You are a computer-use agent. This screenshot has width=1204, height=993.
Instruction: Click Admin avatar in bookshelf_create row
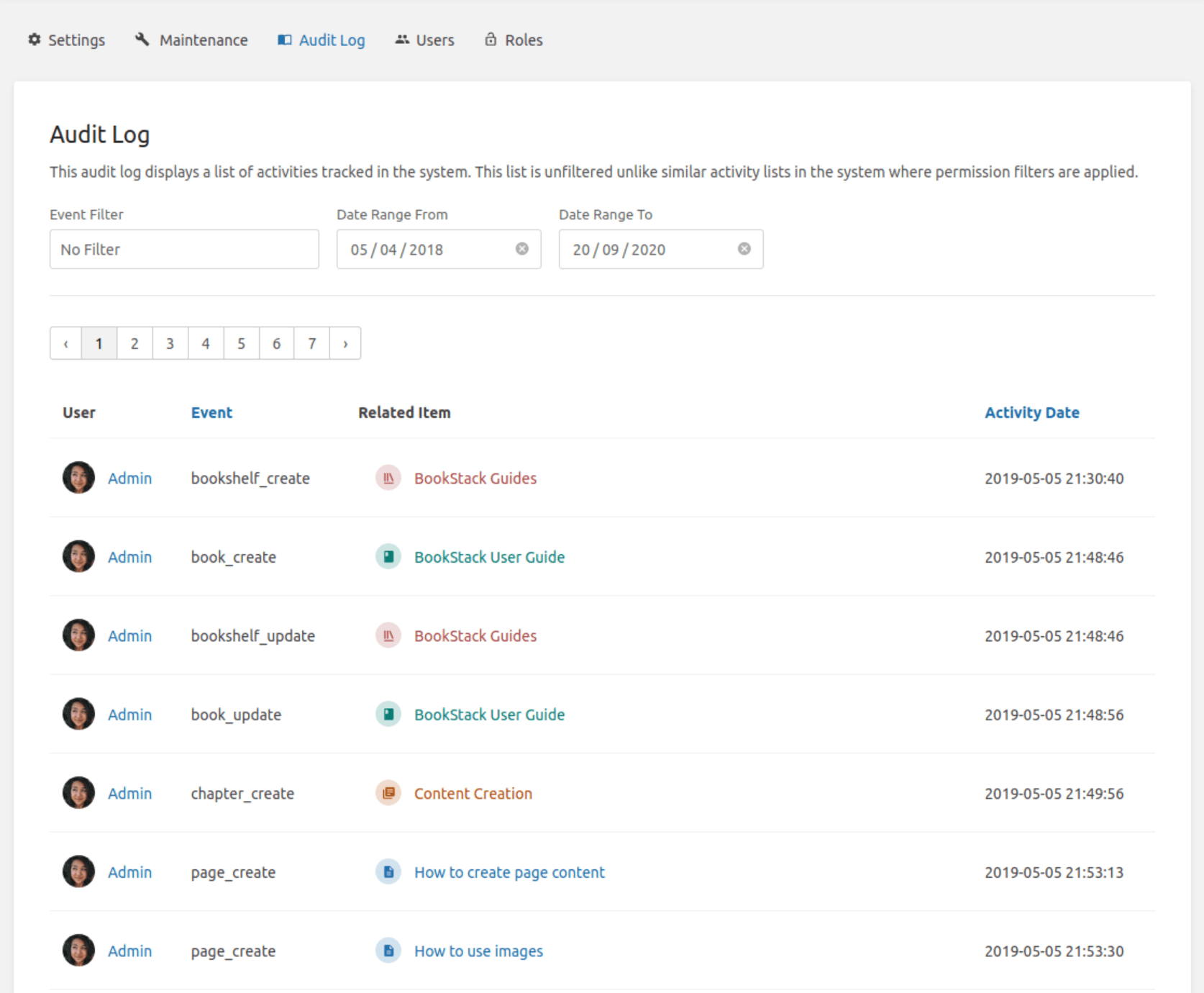coord(78,478)
